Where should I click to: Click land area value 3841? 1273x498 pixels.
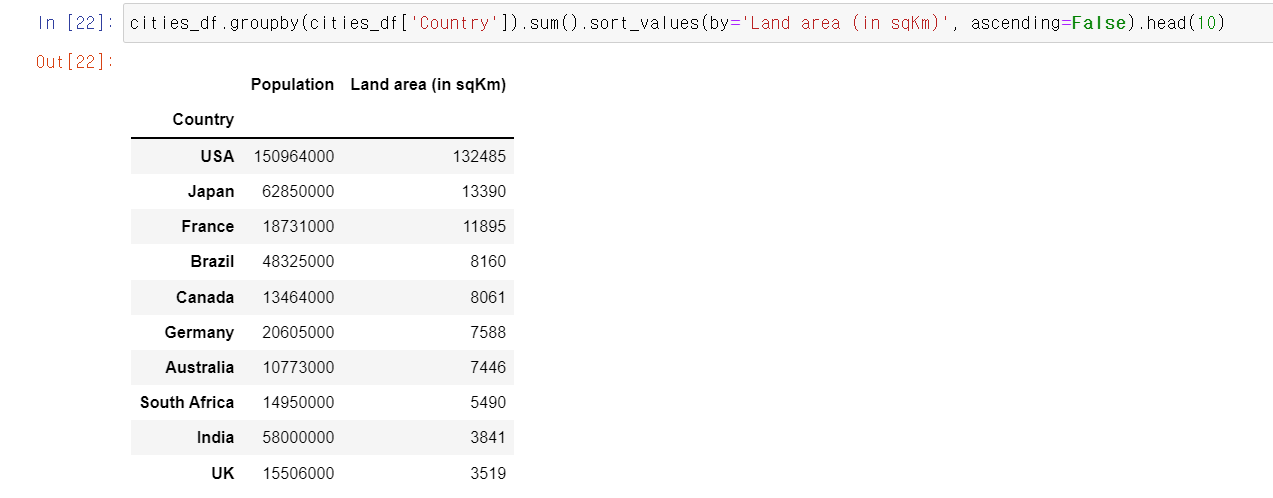(488, 438)
